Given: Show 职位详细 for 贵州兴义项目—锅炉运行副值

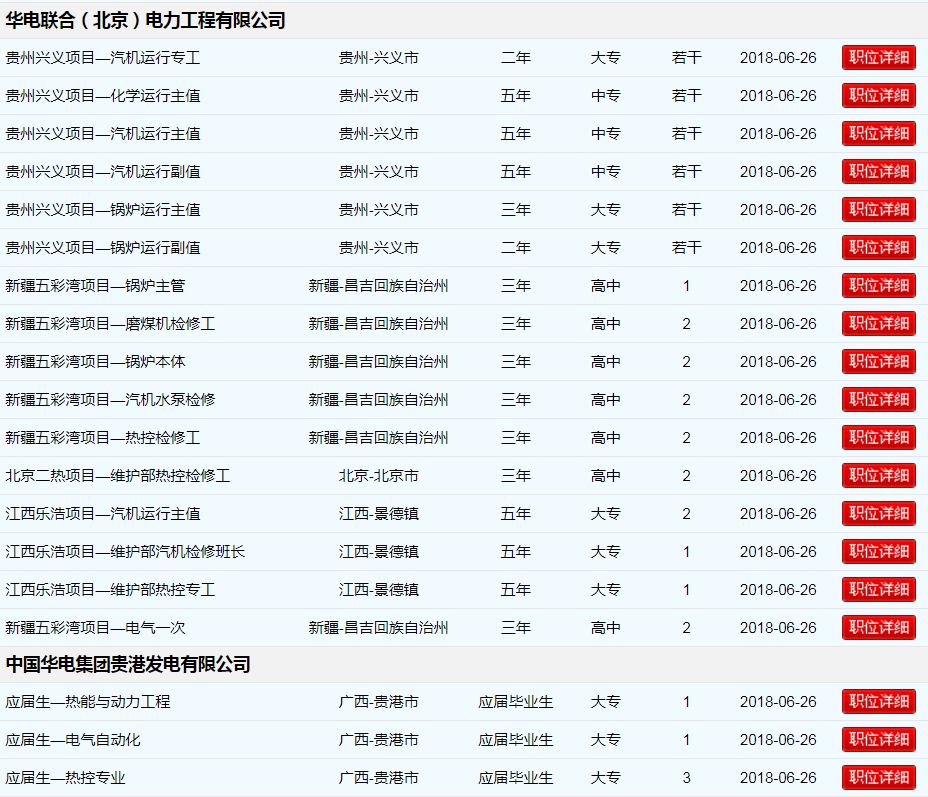Looking at the screenshot, I should (879, 247).
